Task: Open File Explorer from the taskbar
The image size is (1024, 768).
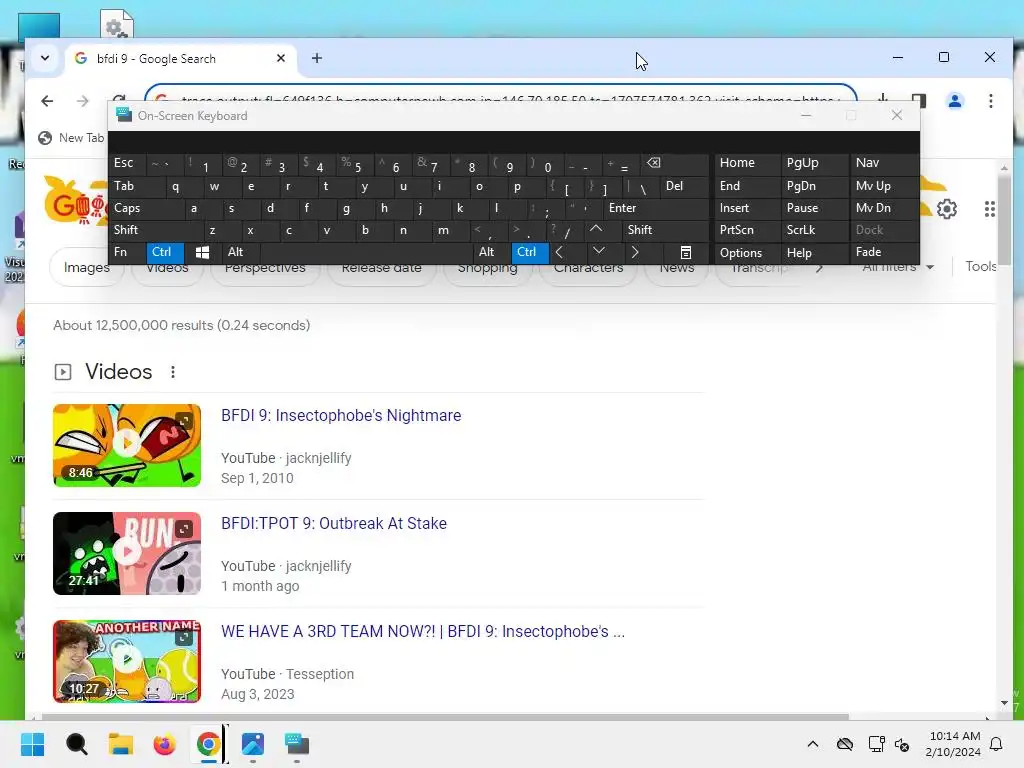Action: pos(121,744)
